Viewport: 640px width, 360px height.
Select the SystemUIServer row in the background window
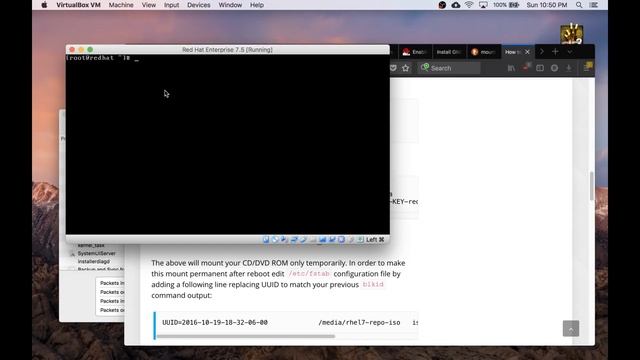[97, 253]
